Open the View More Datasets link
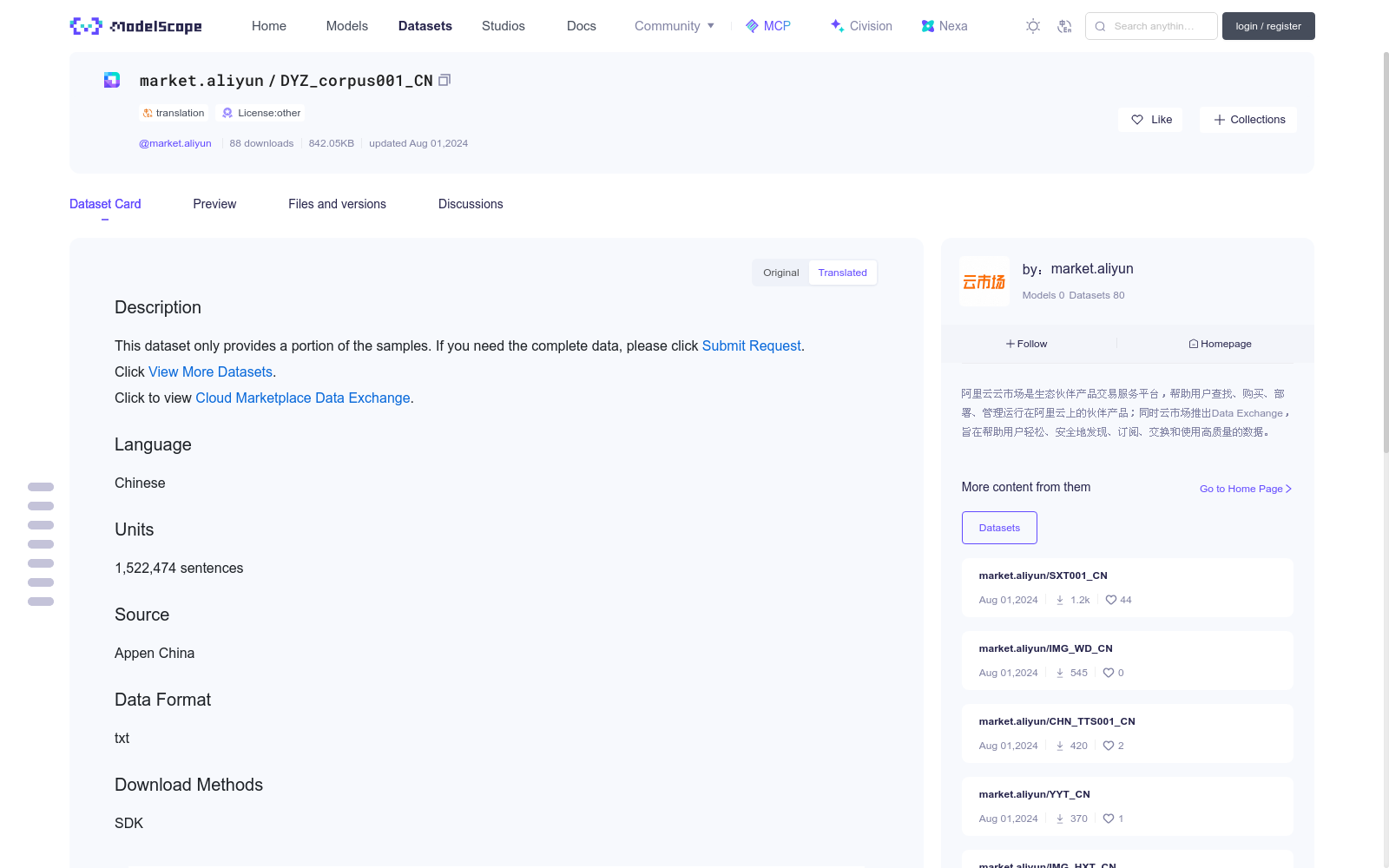The width and height of the screenshot is (1389, 868). [x=210, y=372]
